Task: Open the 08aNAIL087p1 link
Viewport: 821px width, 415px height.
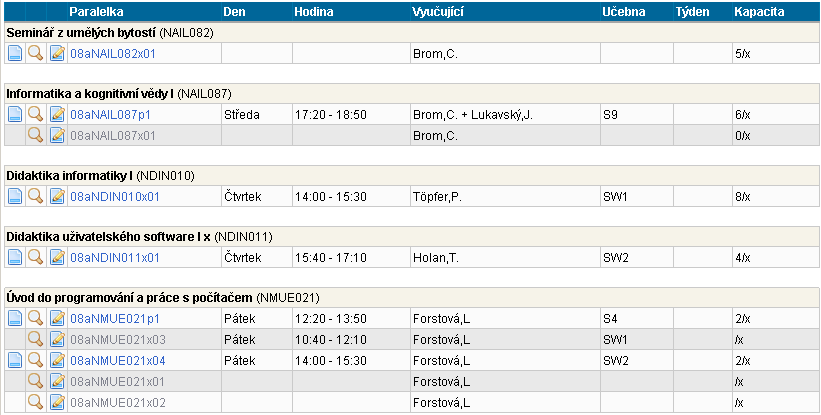Action: [108, 115]
